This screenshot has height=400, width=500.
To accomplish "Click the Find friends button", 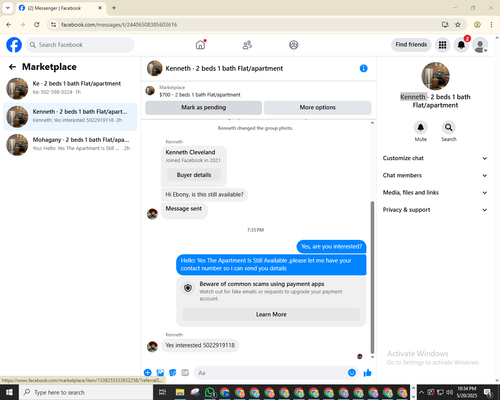I will 411,45.
